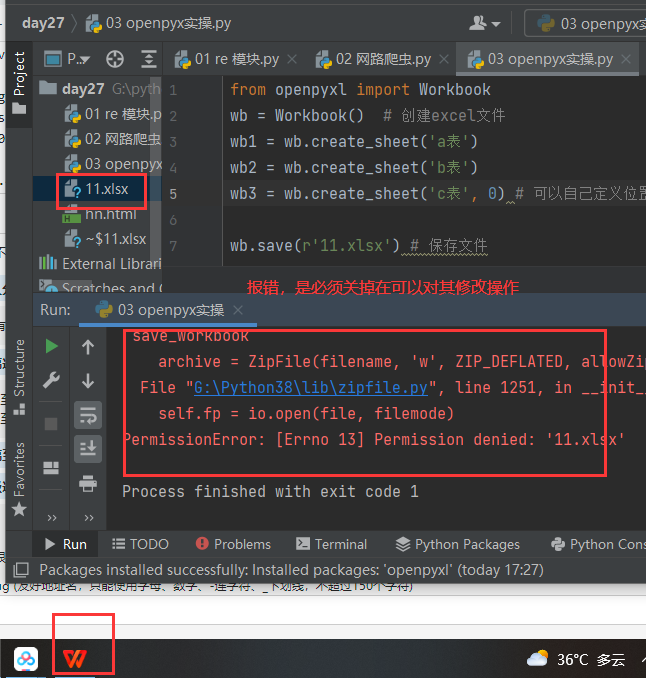
Task: Click the wb.save line in editor
Action: [x=315, y=246]
